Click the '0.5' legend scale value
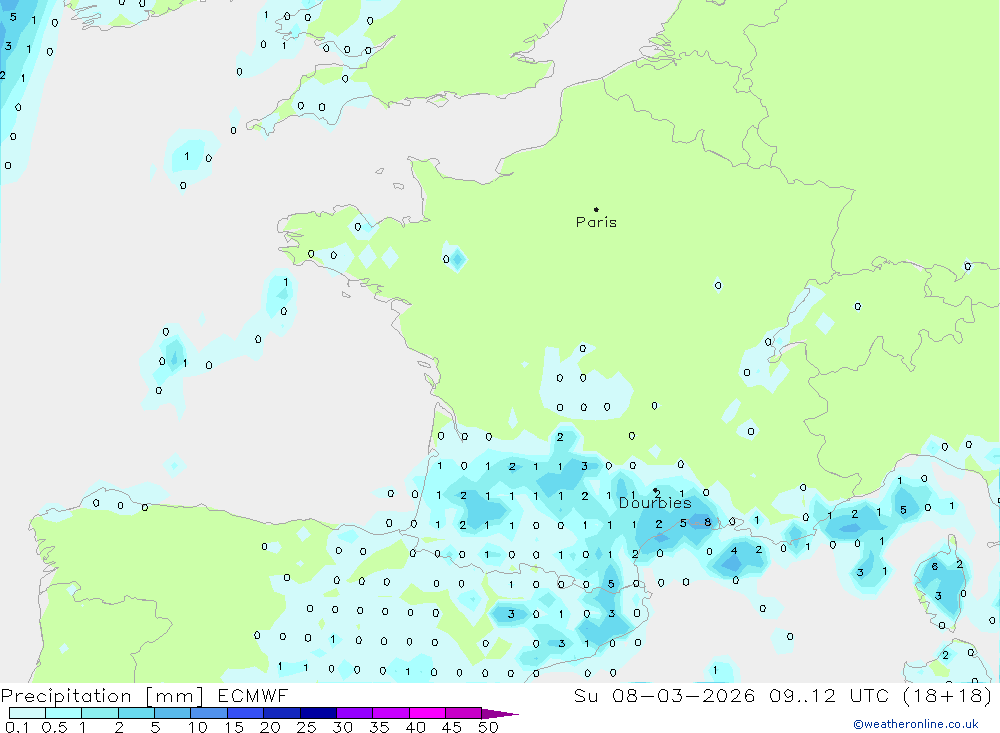 54,727
